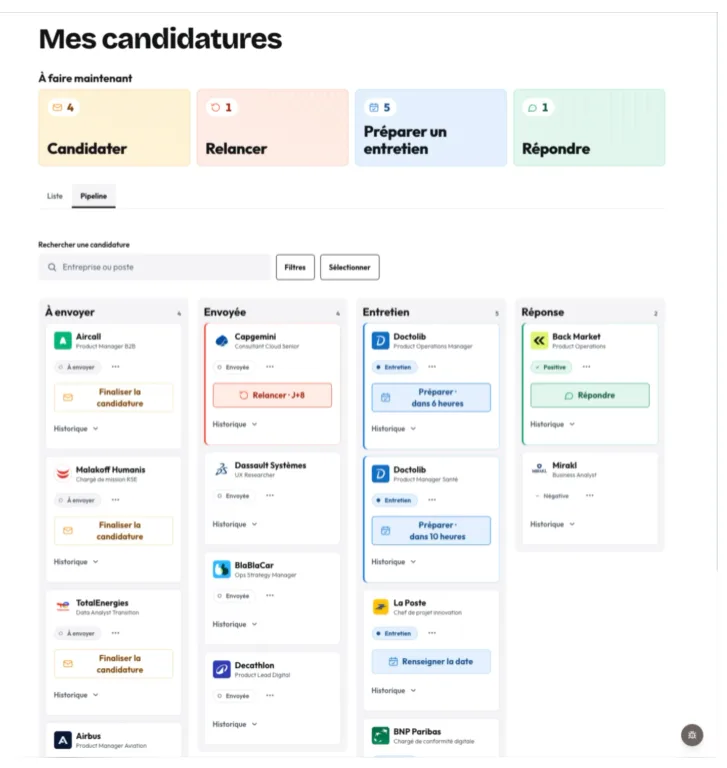Click the Relancer J+8 button on Capgemini

272,395
